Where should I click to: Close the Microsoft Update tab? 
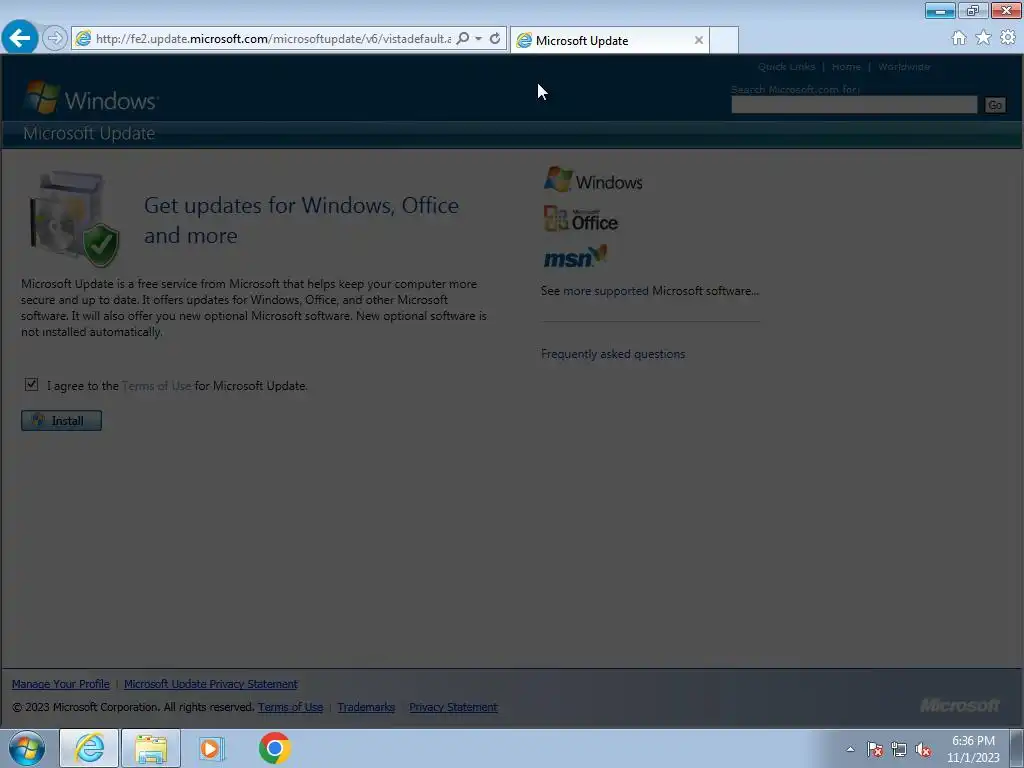(699, 40)
